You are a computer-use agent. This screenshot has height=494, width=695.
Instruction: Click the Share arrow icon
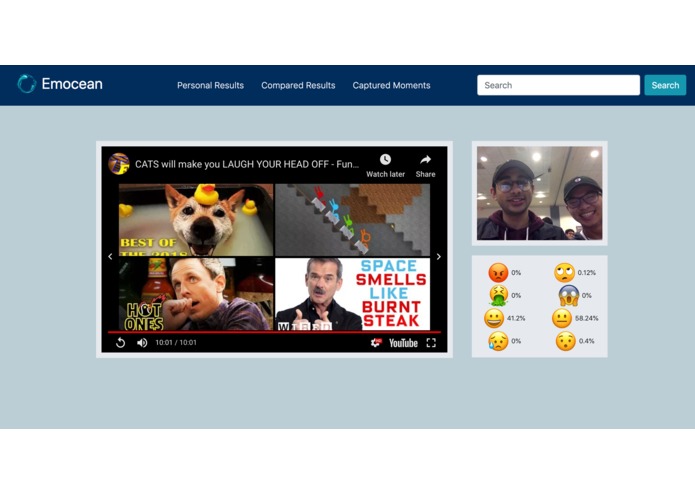coord(426,159)
